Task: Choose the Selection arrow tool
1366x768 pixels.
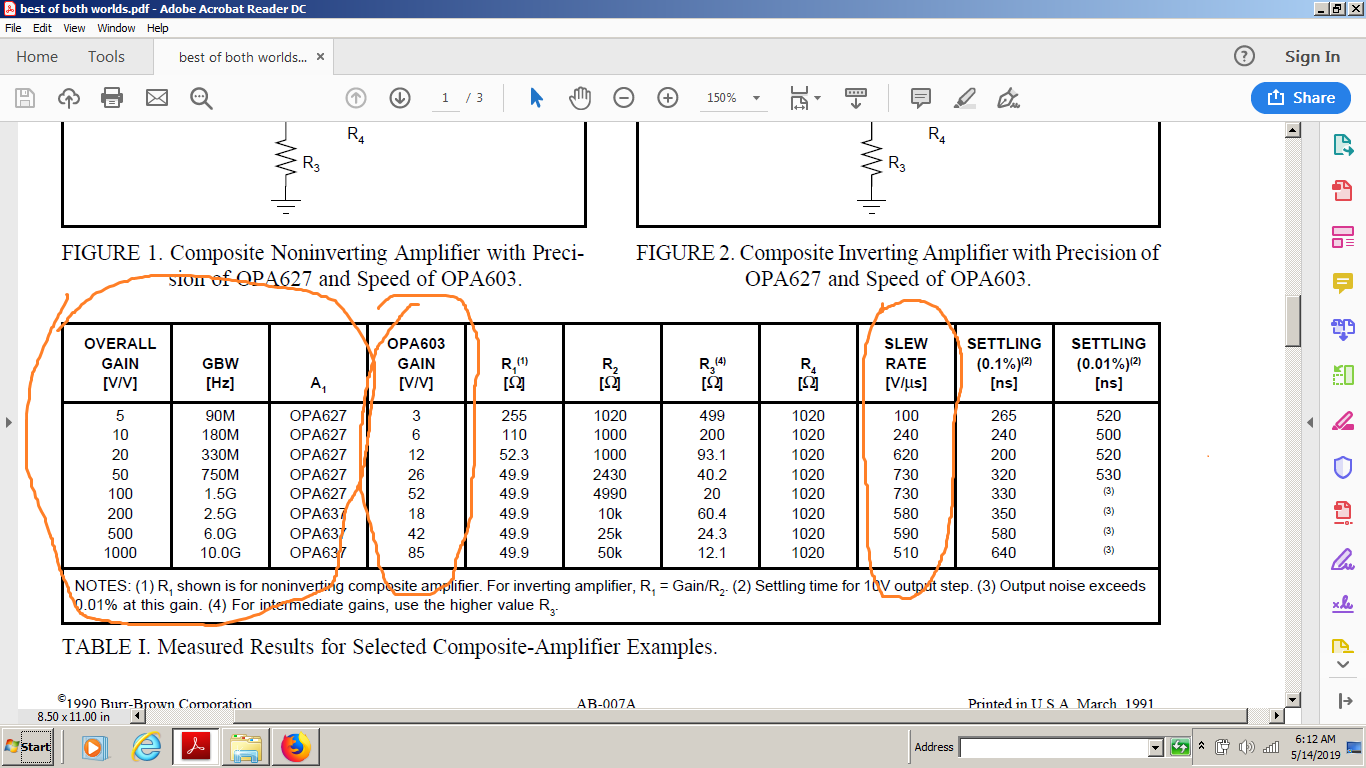Action: (x=536, y=98)
